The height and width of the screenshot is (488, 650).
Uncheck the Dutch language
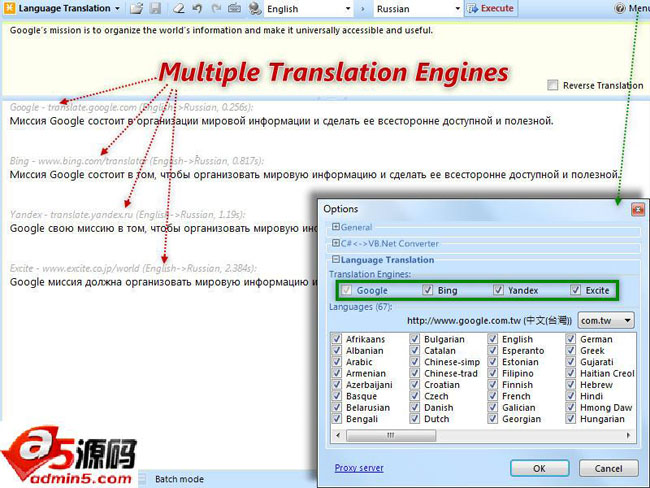(x=414, y=419)
